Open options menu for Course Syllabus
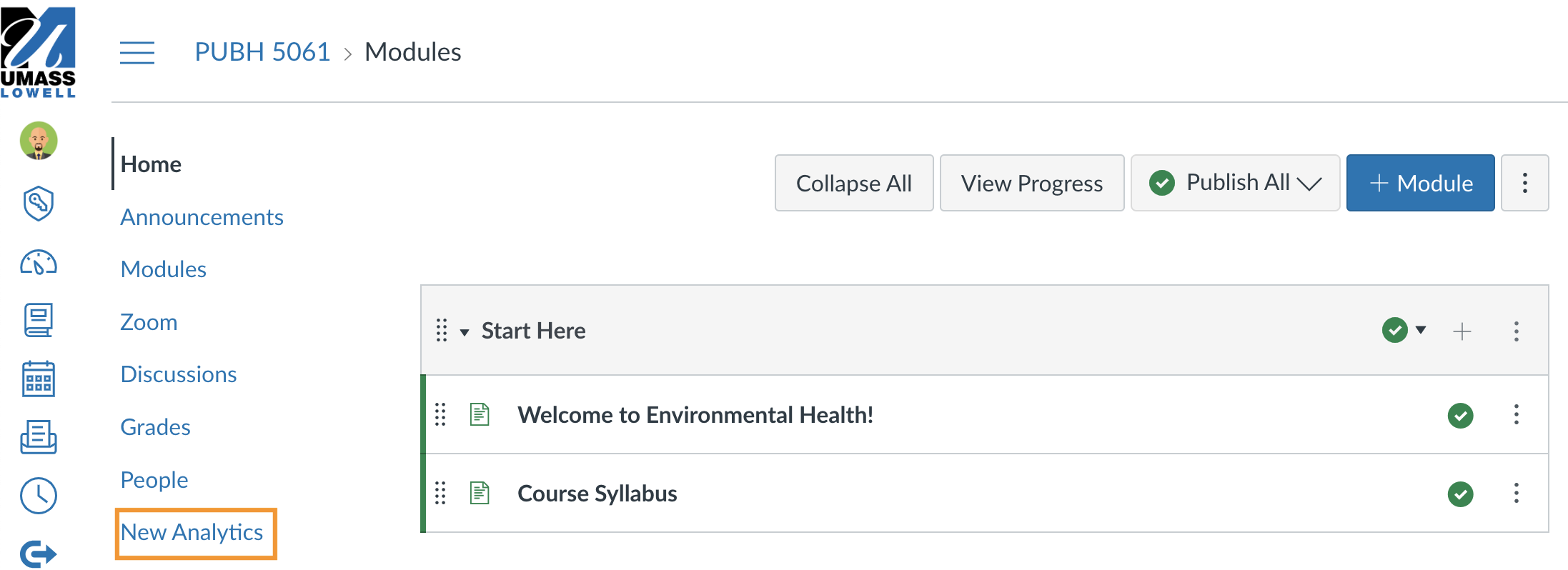The image size is (1568, 570). (x=1516, y=494)
